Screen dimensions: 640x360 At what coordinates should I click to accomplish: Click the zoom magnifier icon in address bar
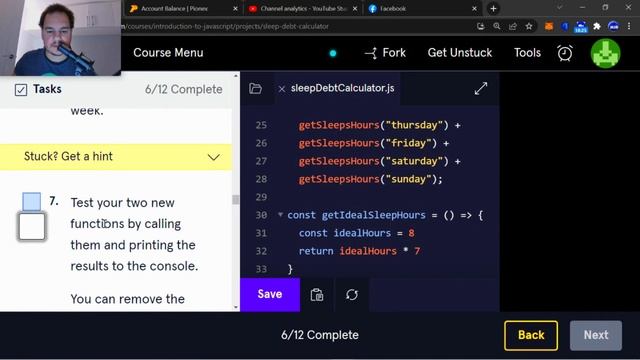pos(497,27)
